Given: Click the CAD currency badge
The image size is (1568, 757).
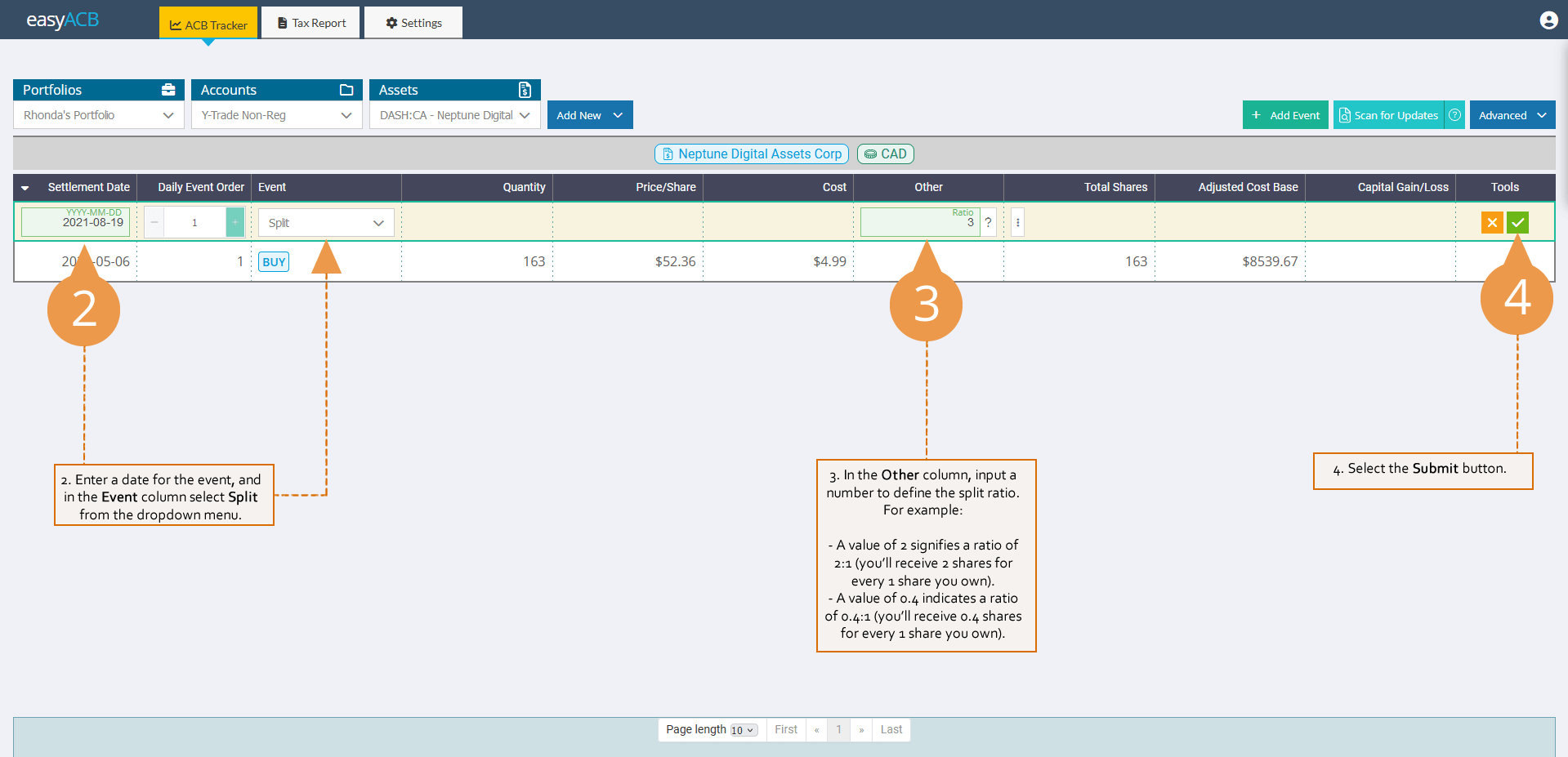Looking at the screenshot, I should pyautogui.click(x=886, y=154).
